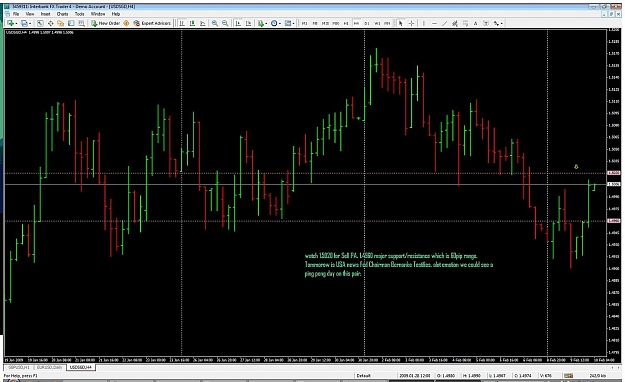Viewport: 625px width, 382px height.
Task: Draw a horizontal line tool
Action: 434,24
